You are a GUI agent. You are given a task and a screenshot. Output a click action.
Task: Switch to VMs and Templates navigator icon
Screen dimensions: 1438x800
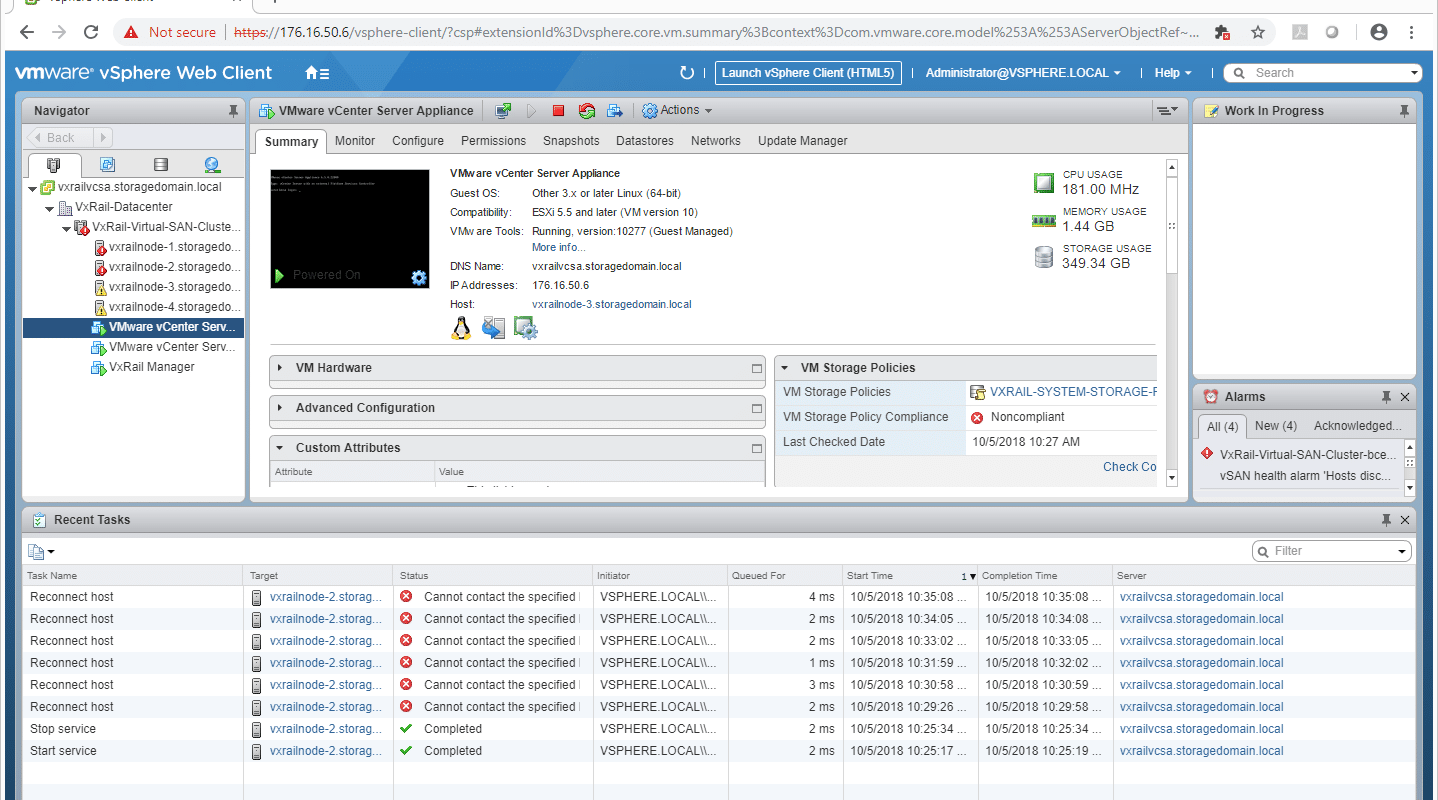click(x=108, y=165)
